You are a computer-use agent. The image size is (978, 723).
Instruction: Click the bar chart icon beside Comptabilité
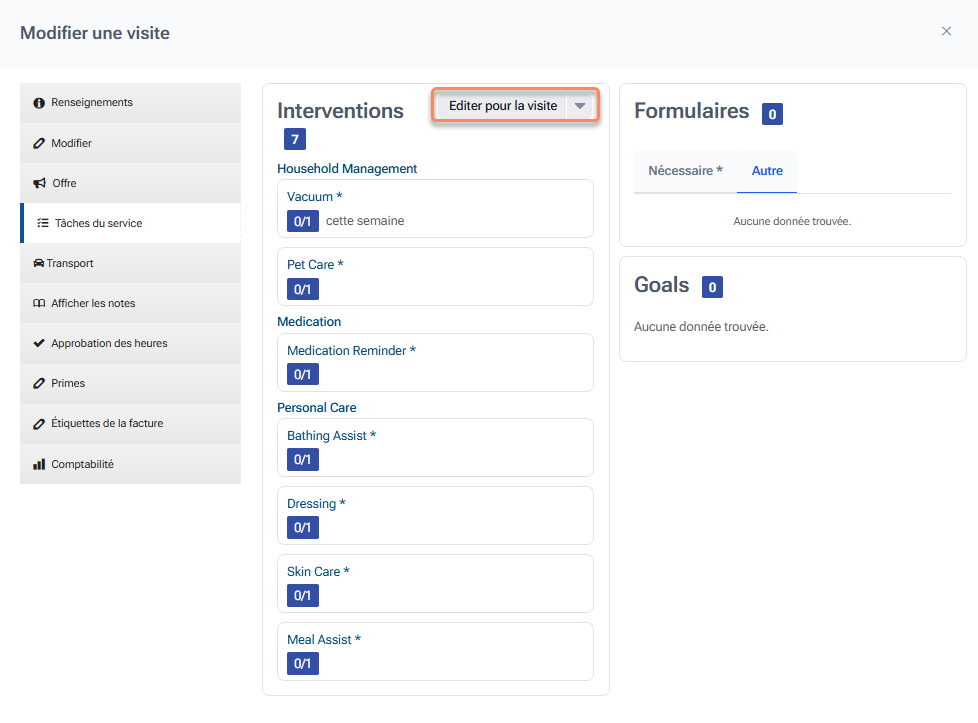click(40, 464)
